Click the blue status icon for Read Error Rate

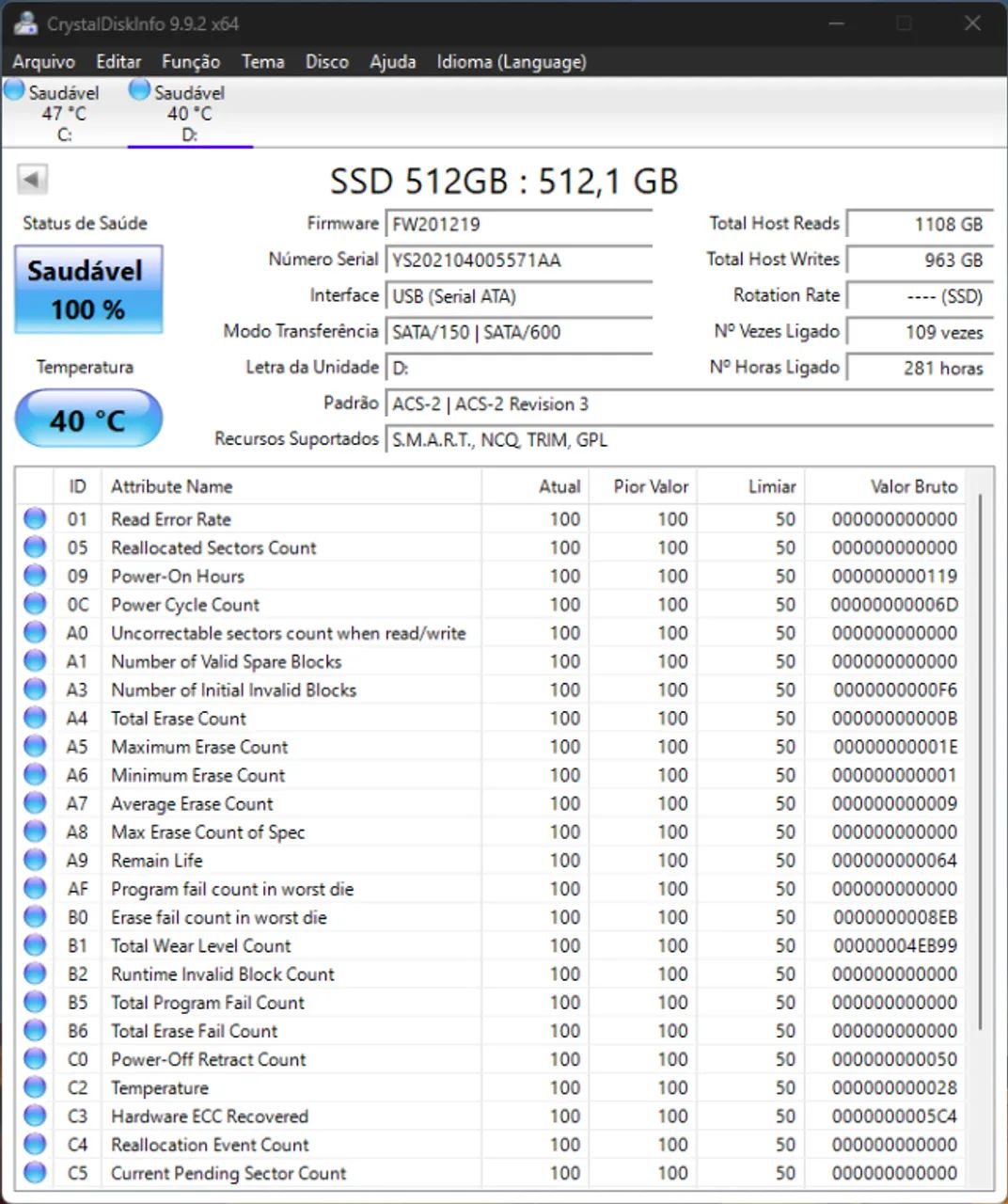(x=35, y=518)
